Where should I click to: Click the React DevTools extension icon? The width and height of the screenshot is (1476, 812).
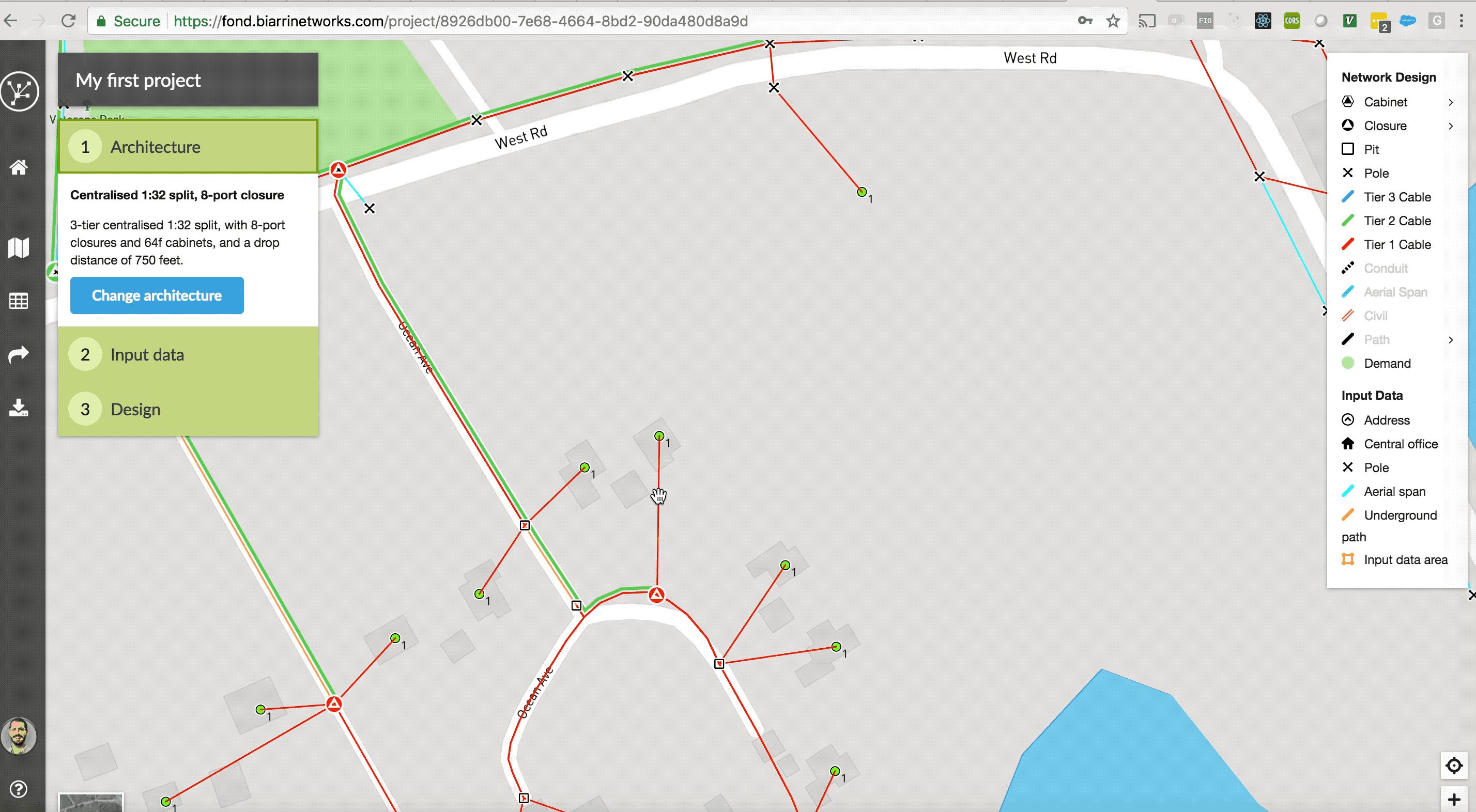1262,21
